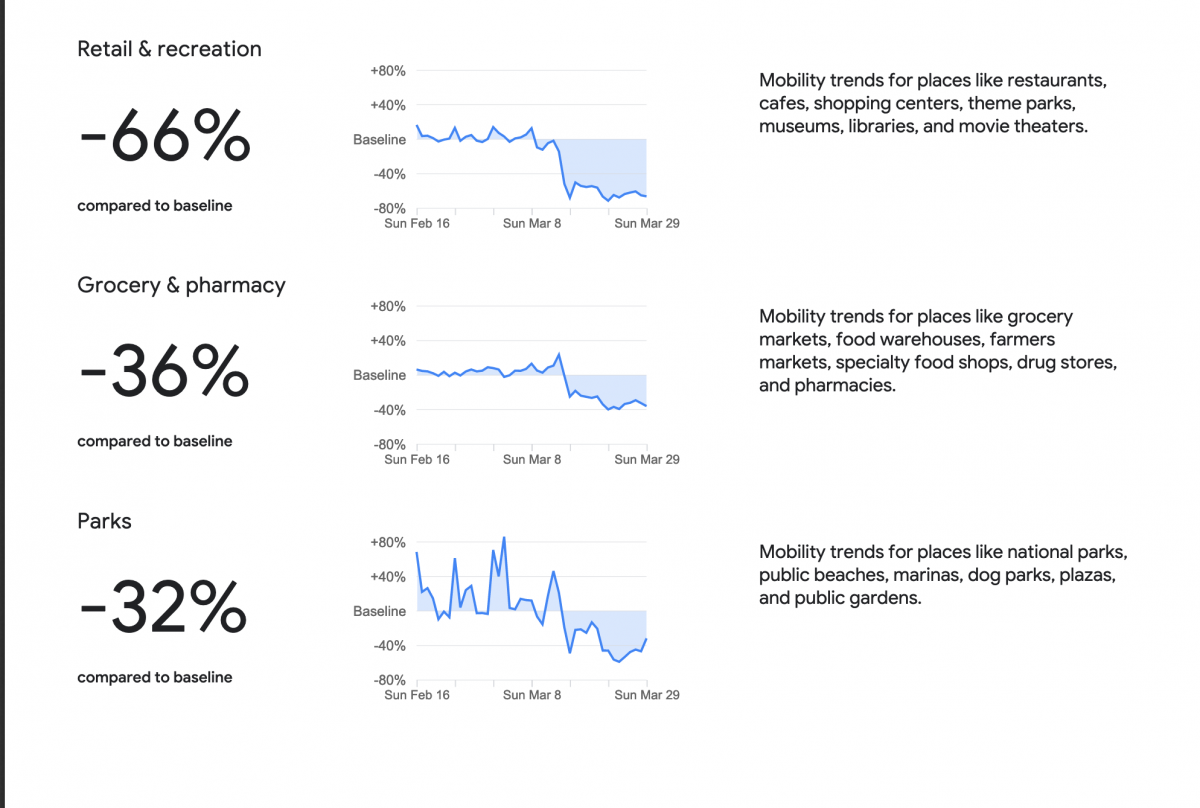Click the Parks mobility trend chart

[x=531, y=611]
